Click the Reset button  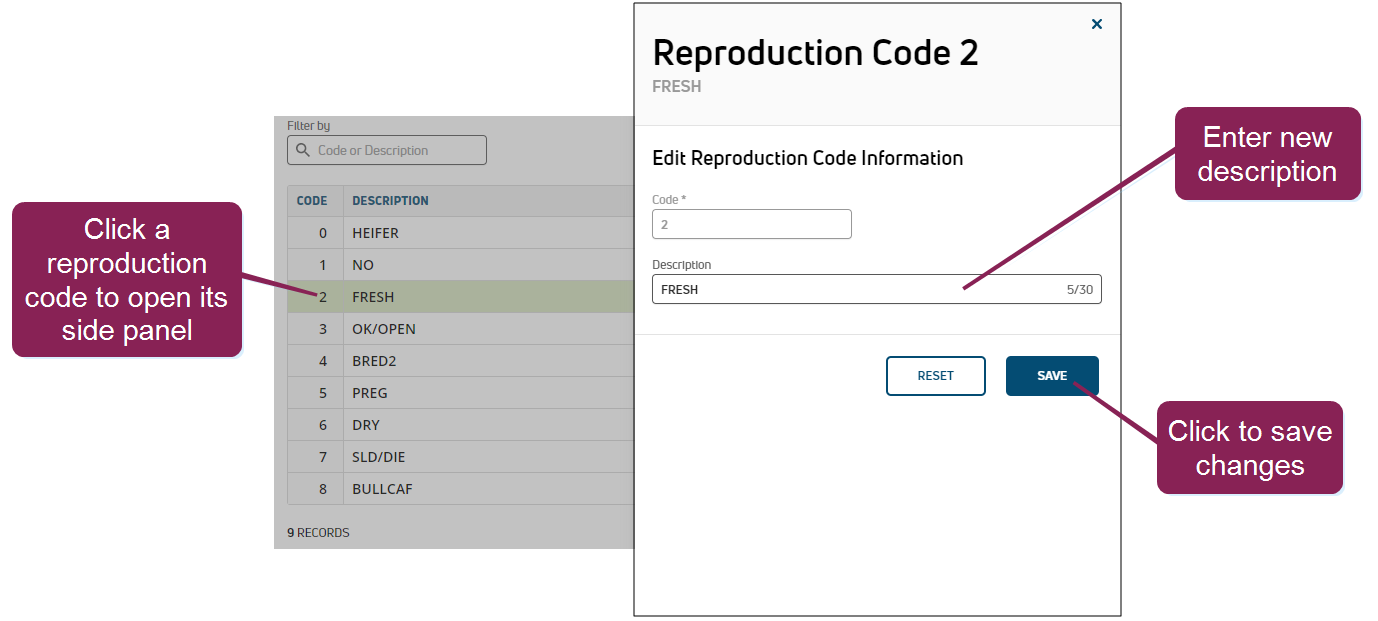click(x=935, y=376)
